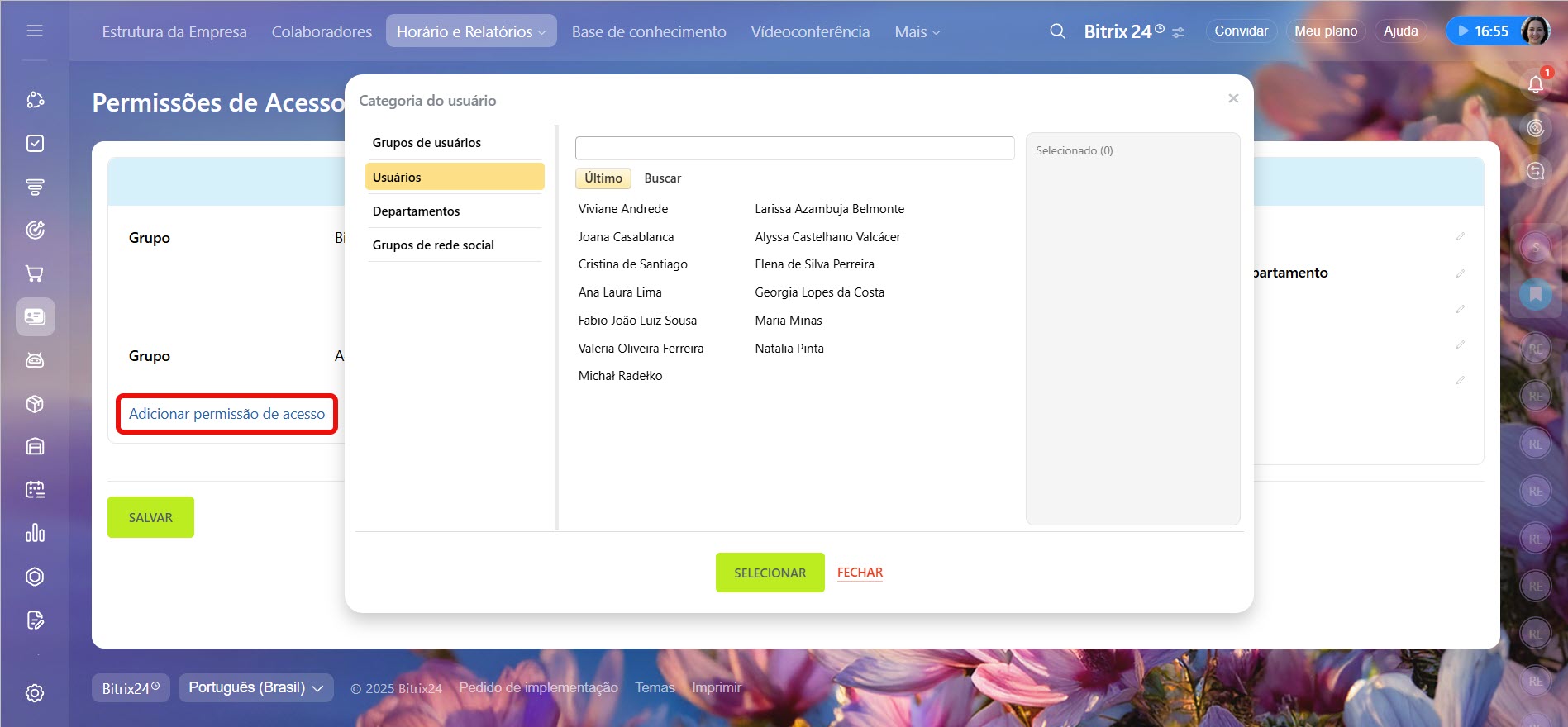Switch to the Buscar tab
1568x727 pixels.
click(x=662, y=178)
